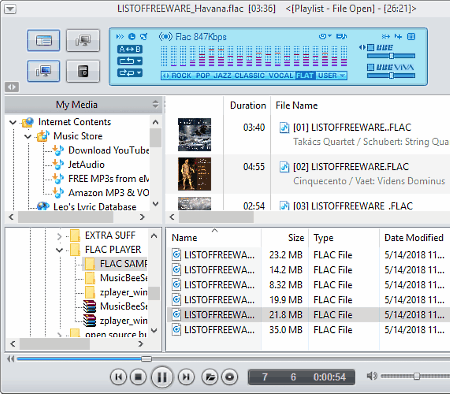Open Leo's Lyric Database item
450x394 pixels.
pos(95,207)
